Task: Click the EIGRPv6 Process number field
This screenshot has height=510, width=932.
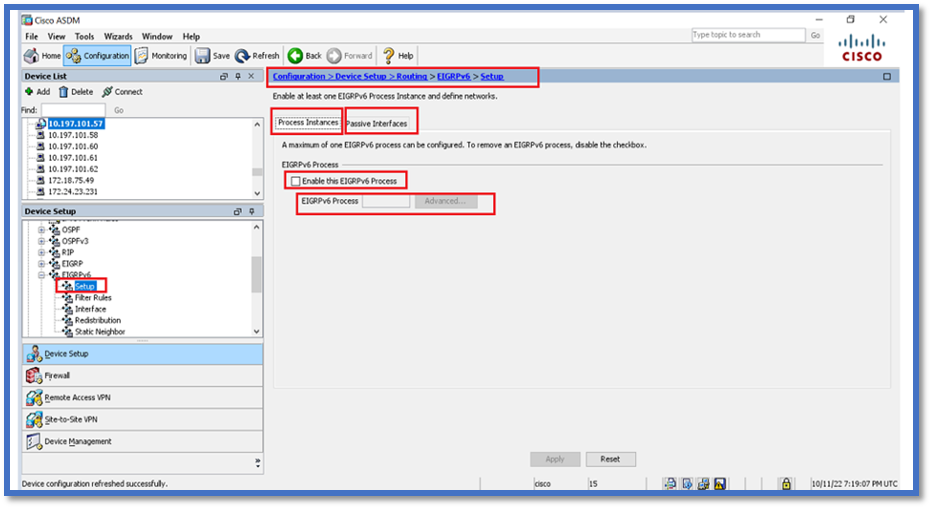Action: coord(386,201)
